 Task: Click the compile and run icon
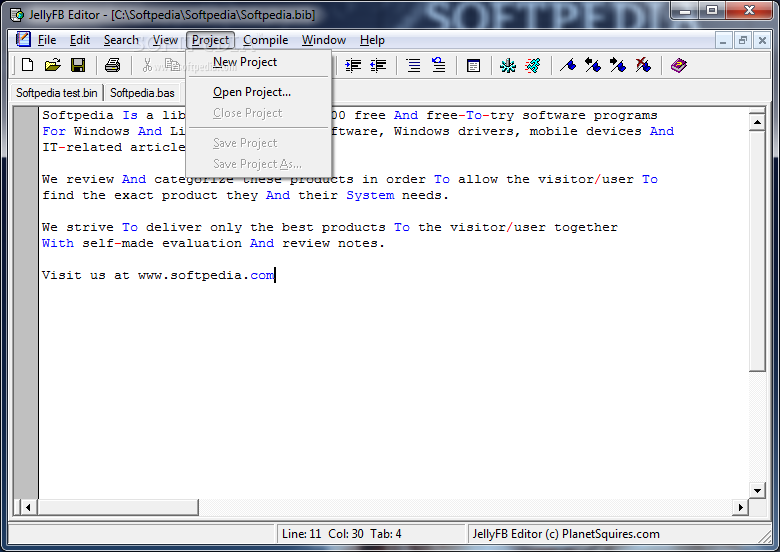click(x=533, y=65)
